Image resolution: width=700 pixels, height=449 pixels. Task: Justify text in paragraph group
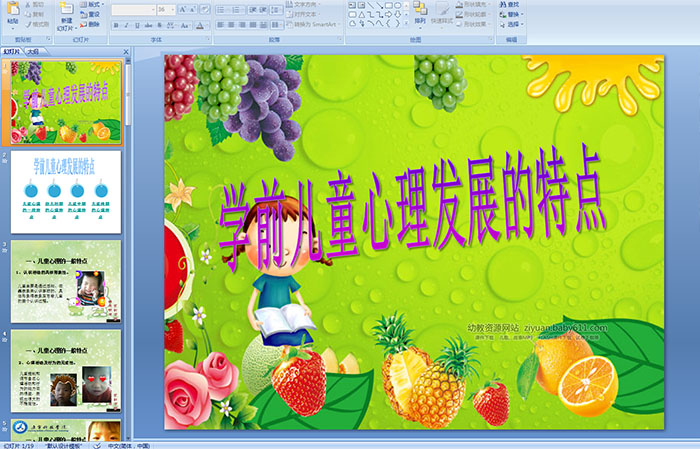(253, 25)
